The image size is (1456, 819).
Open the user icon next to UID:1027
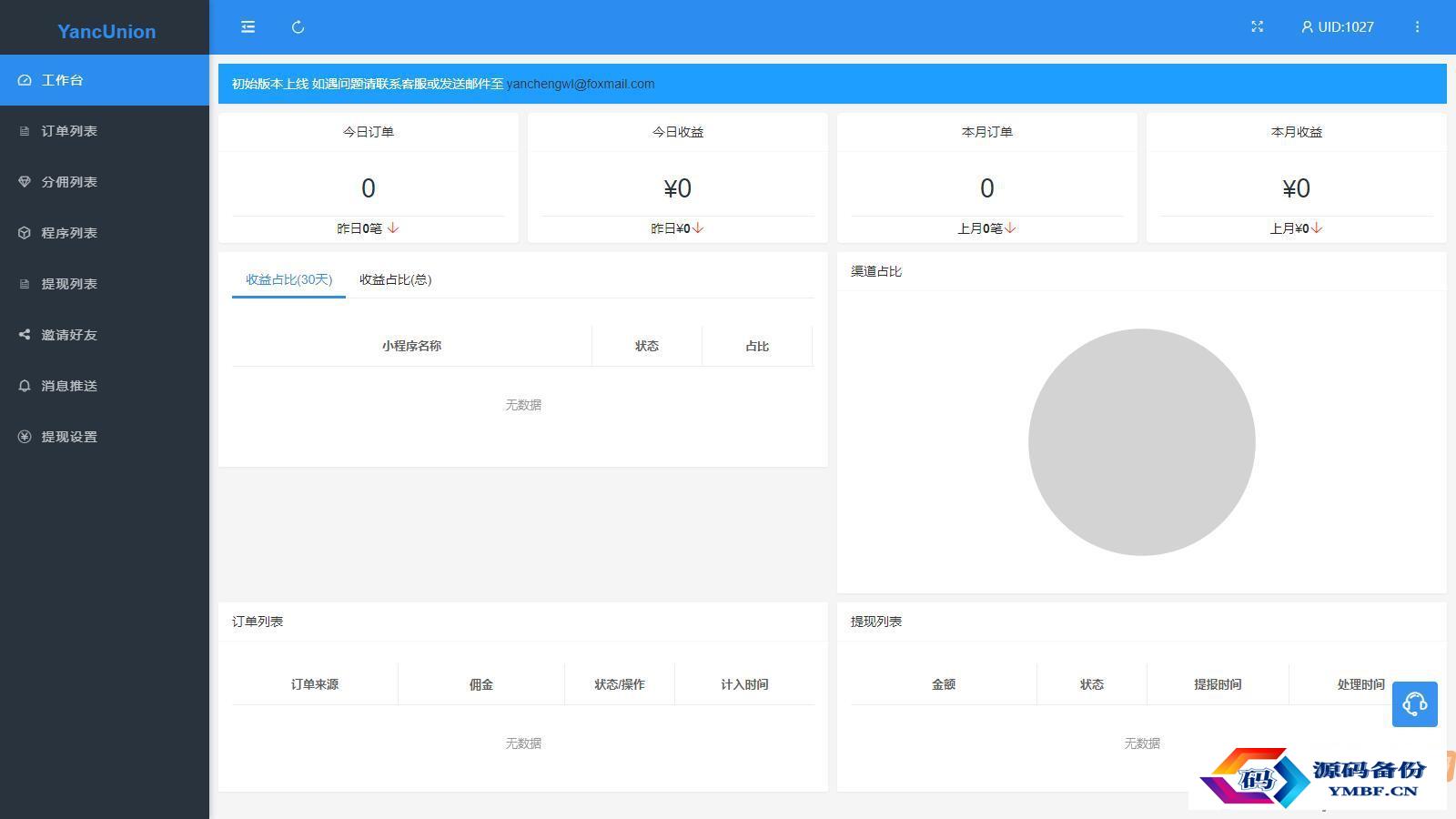(x=1307, y=27)
